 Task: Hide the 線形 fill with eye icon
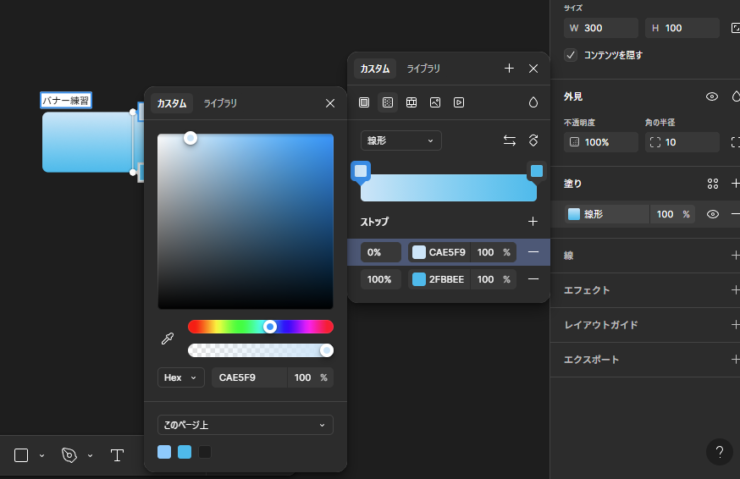click(x=713, y=214)
